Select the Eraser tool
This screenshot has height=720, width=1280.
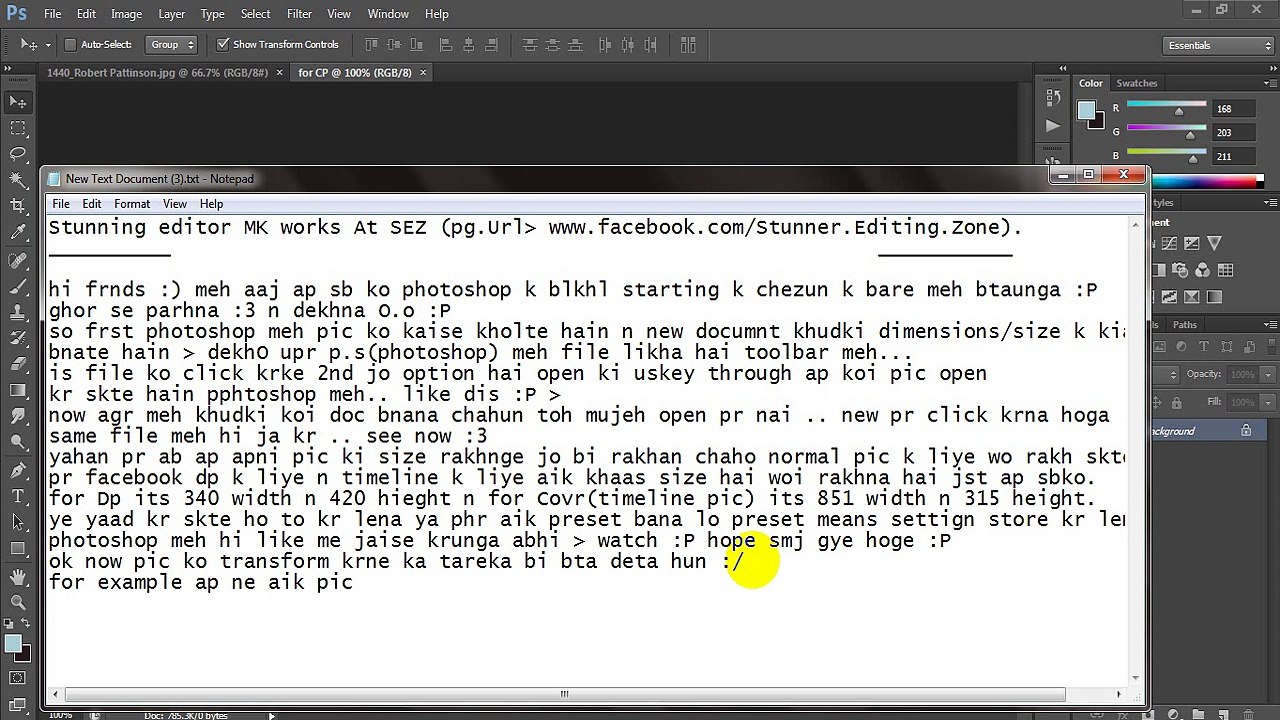[x=18, y=364]
